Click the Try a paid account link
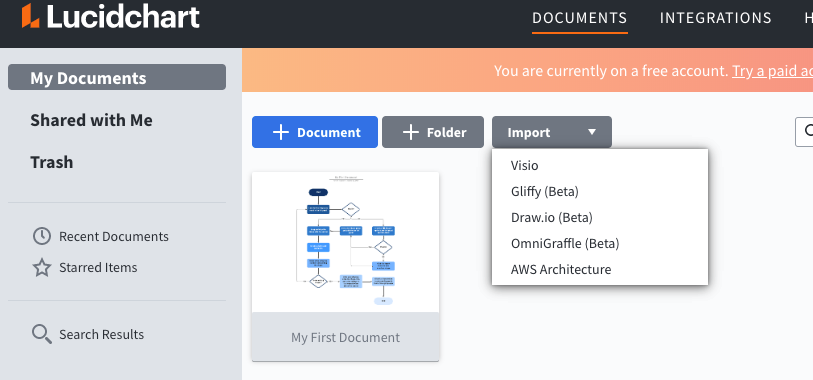The image size is (813, 380). click(x=773, y=71)
